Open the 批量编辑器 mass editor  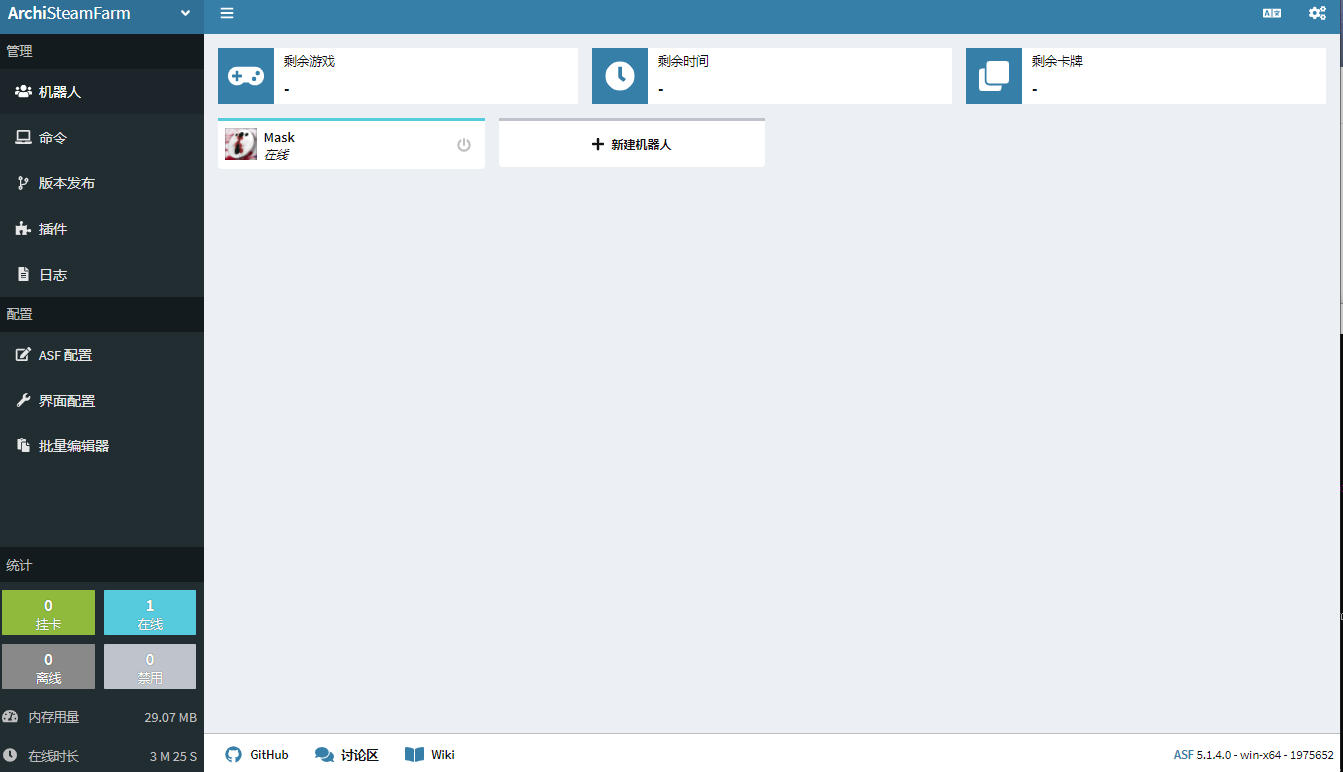102,446
